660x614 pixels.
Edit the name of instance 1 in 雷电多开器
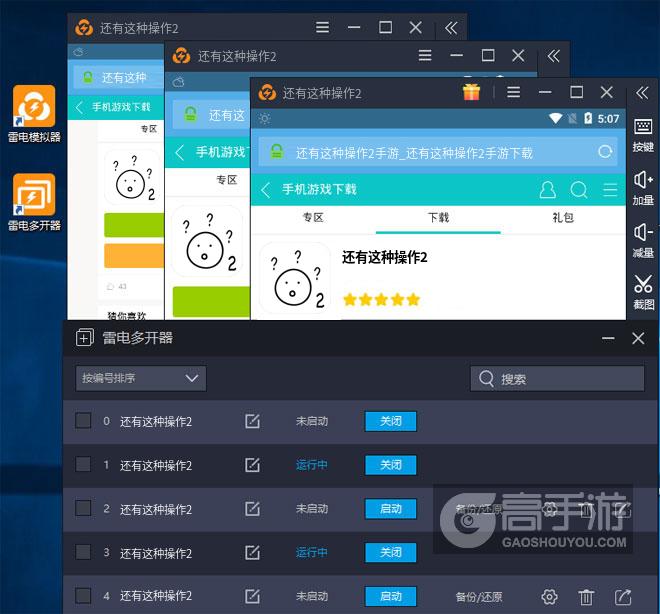252,465
